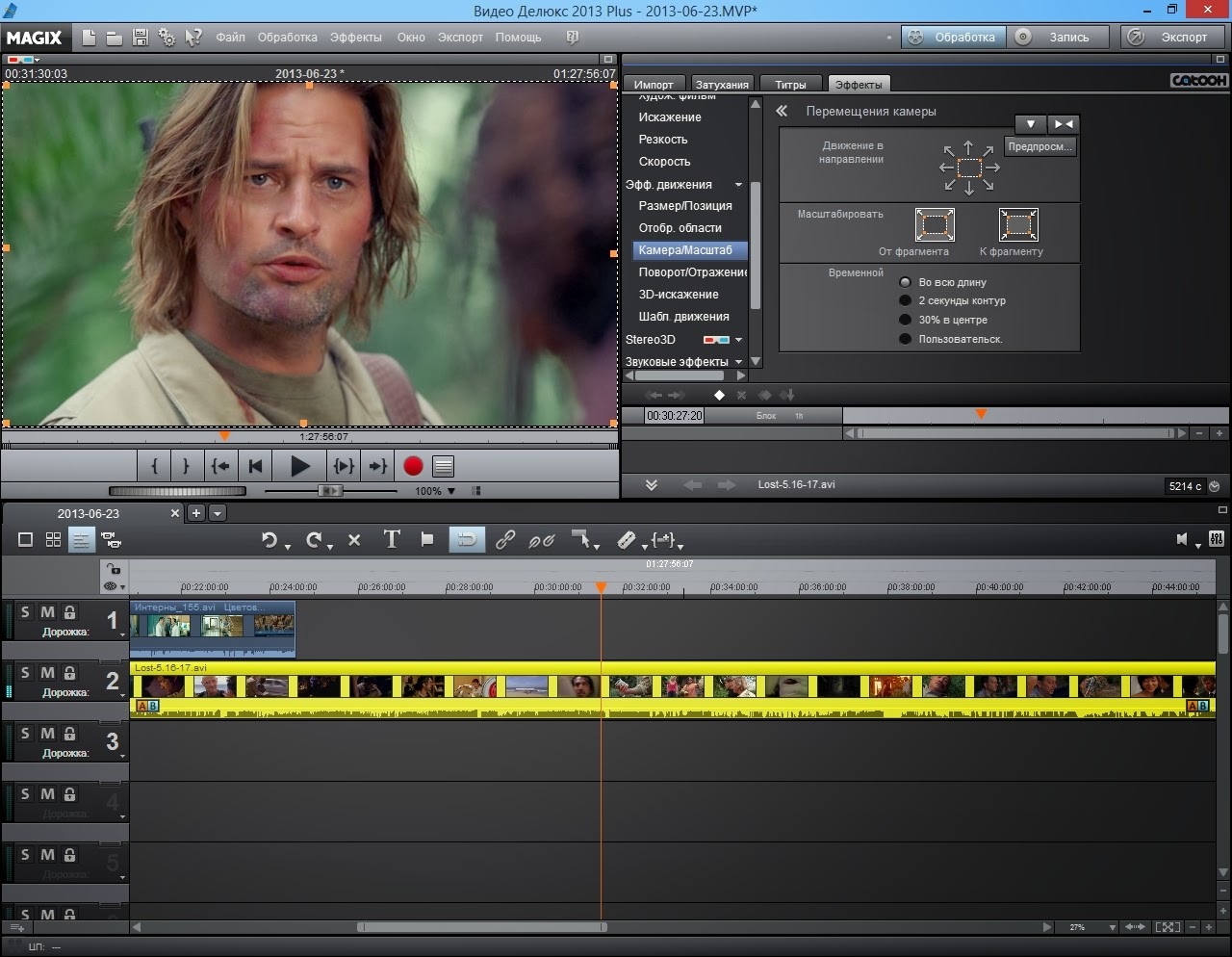The height and width of the screenshot is (957, 1232).
Task: Switch to the Импорт tab
Action: (x=654, y=84)
